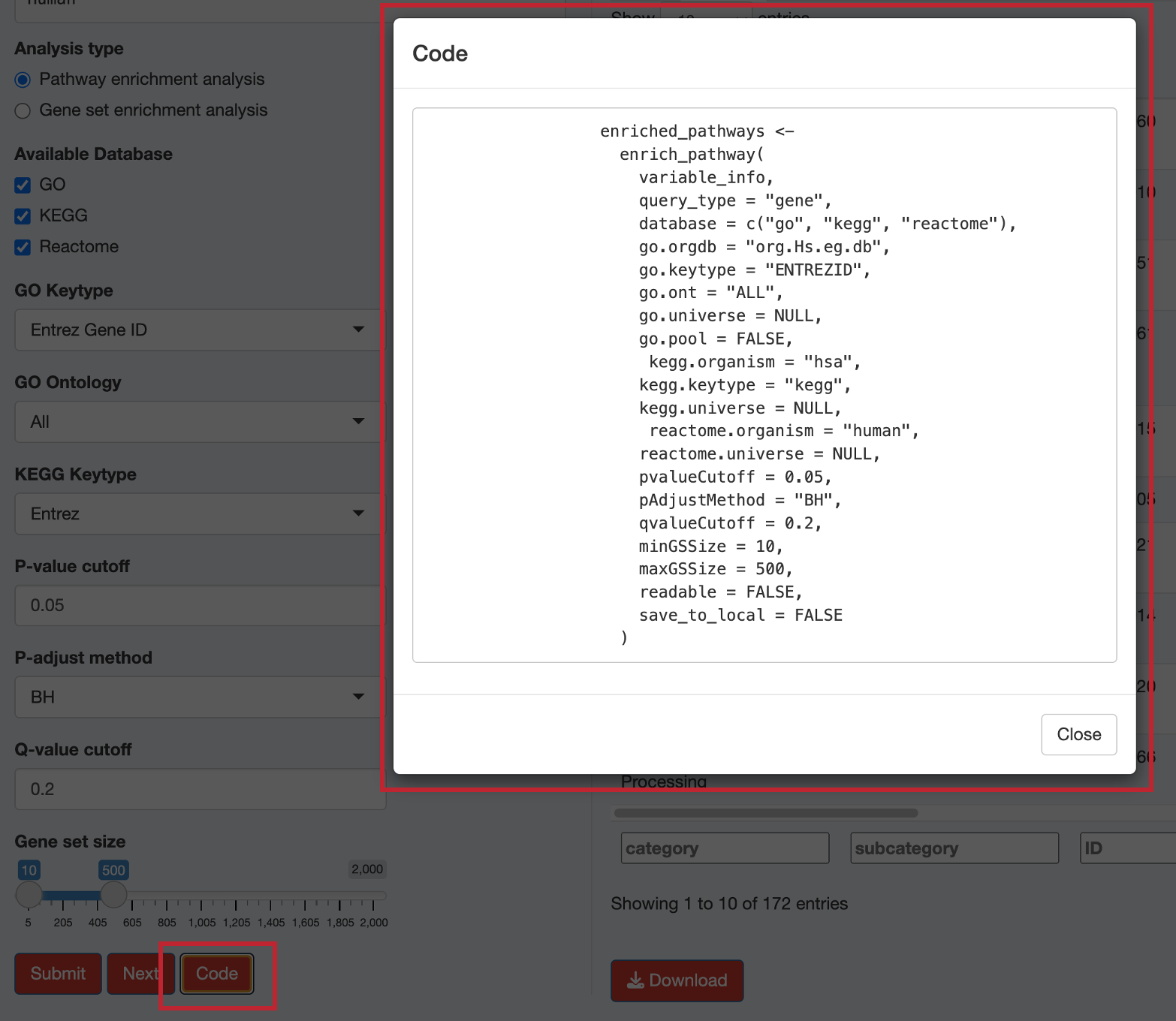Image resolution: width=1176 pixels, height=1021 pixels.
Task: Click 'Showing 1 to 10 of 172 entries' text
Action: 729,904
